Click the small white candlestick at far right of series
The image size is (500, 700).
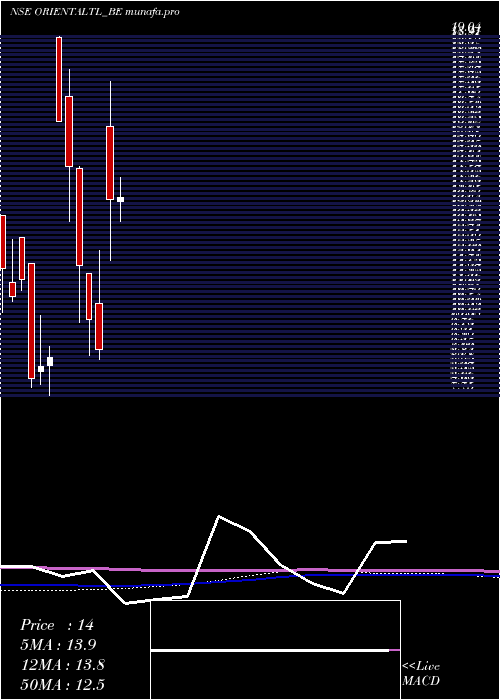click(x=120, y=199)
